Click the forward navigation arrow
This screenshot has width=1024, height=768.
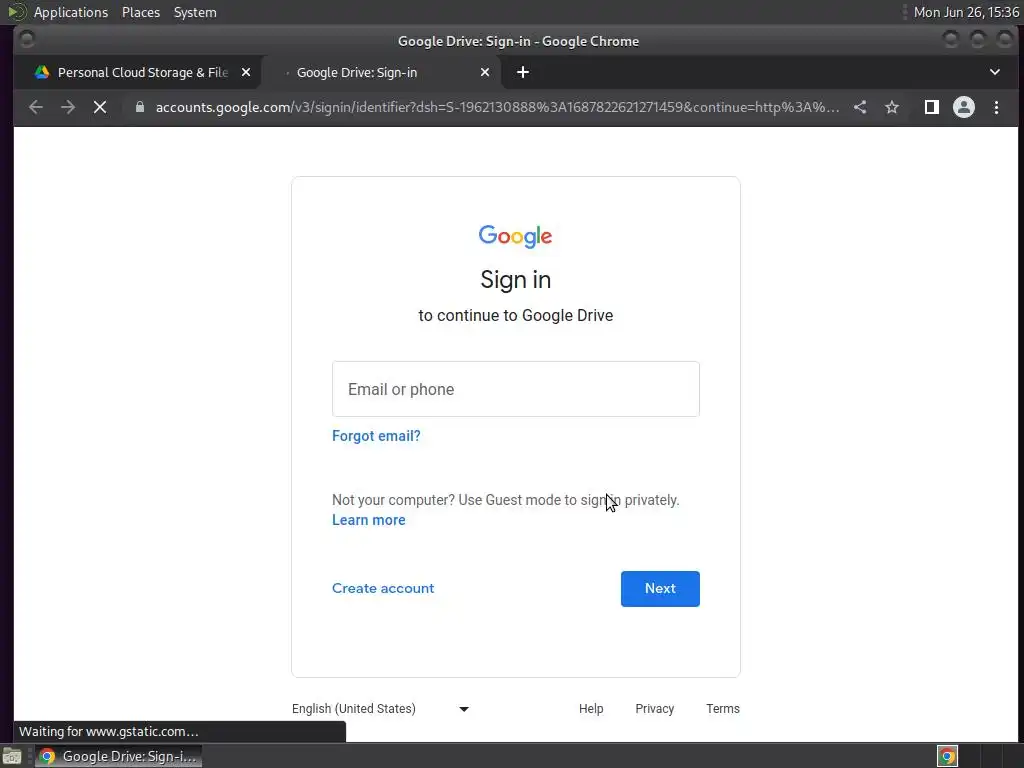pos(68,107)
